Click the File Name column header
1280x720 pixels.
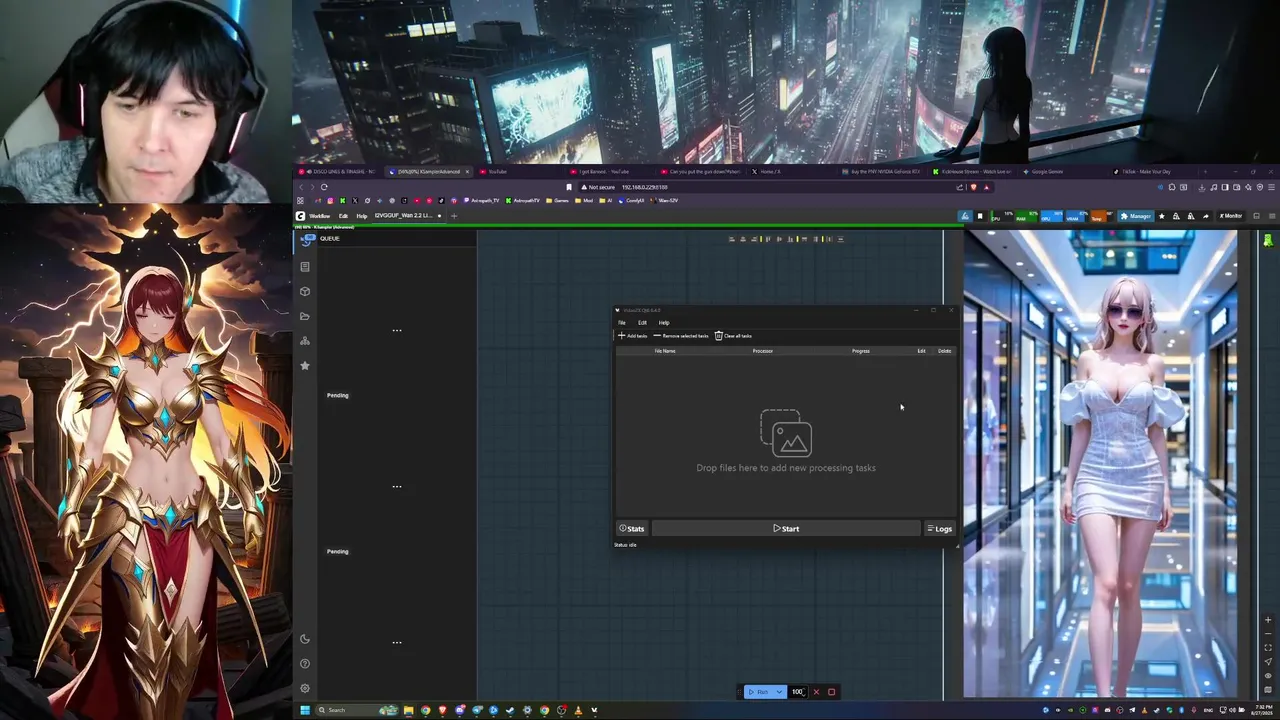pyautogui.click(x=665, y=351)
